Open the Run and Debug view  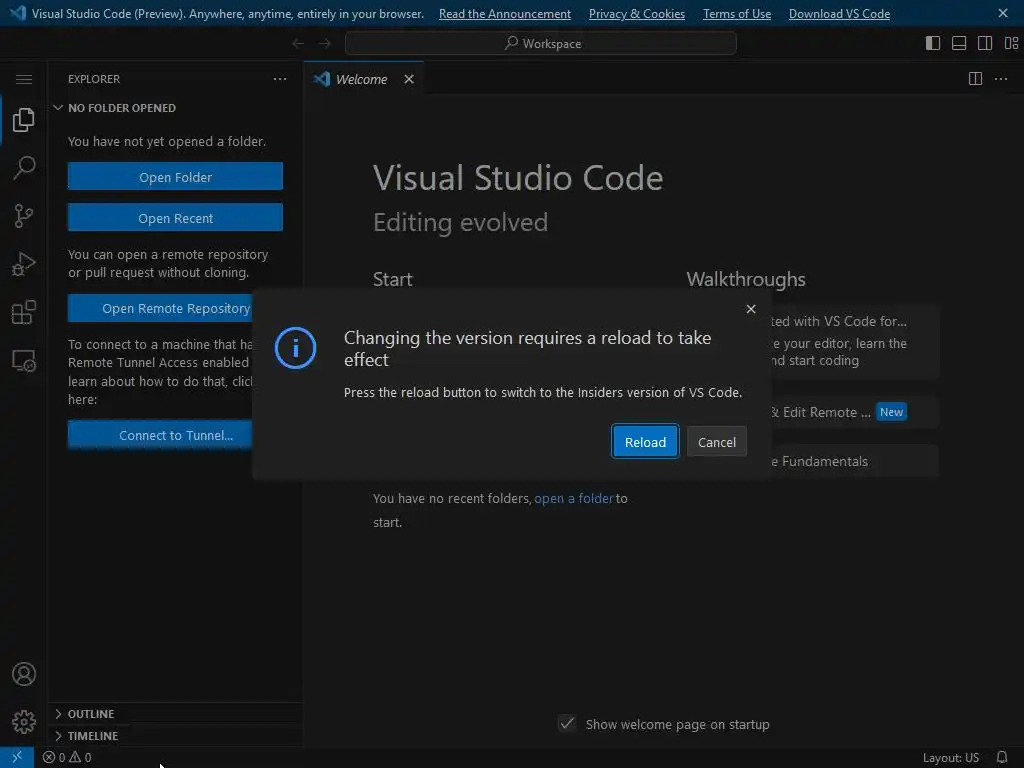(x=24, y=264)
